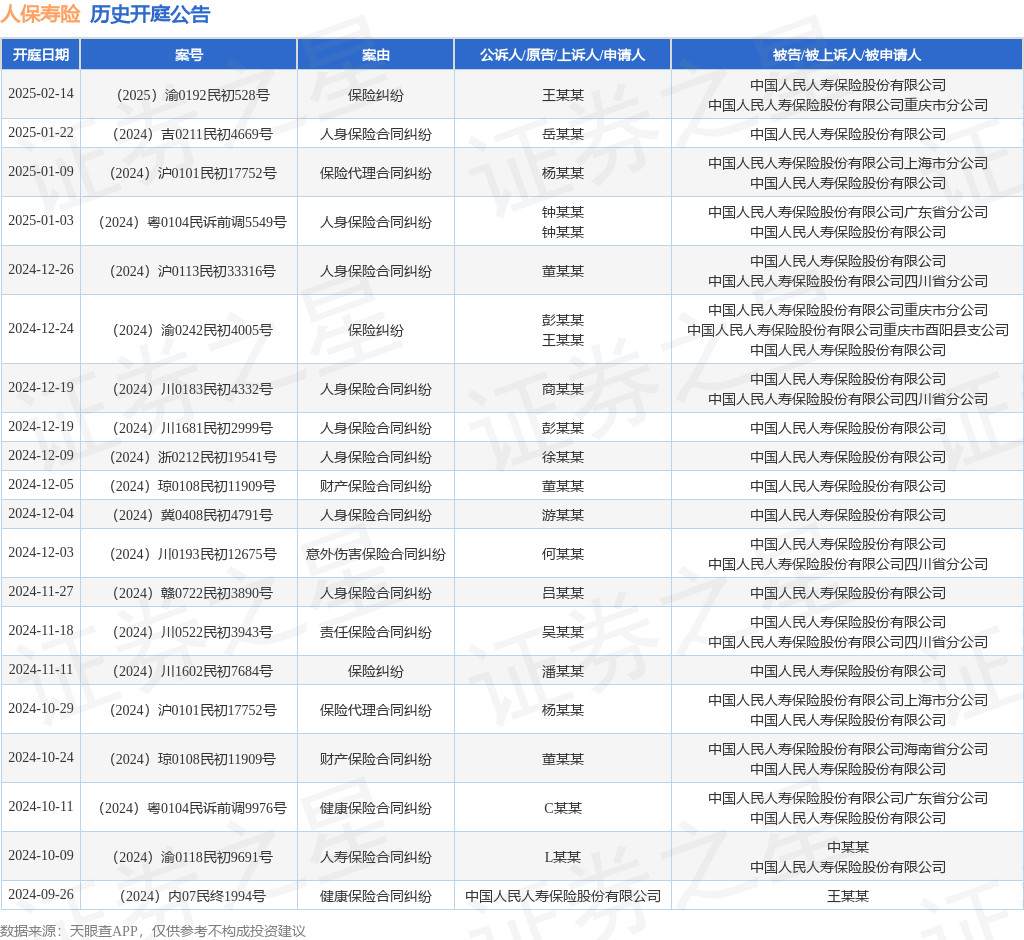Select the date cell 2024-12-26
Viewport: 1024px width, 940px height.
click(x=40, y=270)
